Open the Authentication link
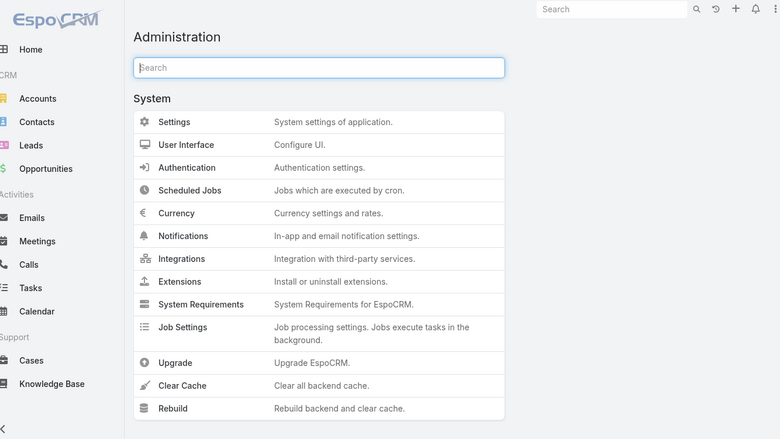 [x=187, y=168]
